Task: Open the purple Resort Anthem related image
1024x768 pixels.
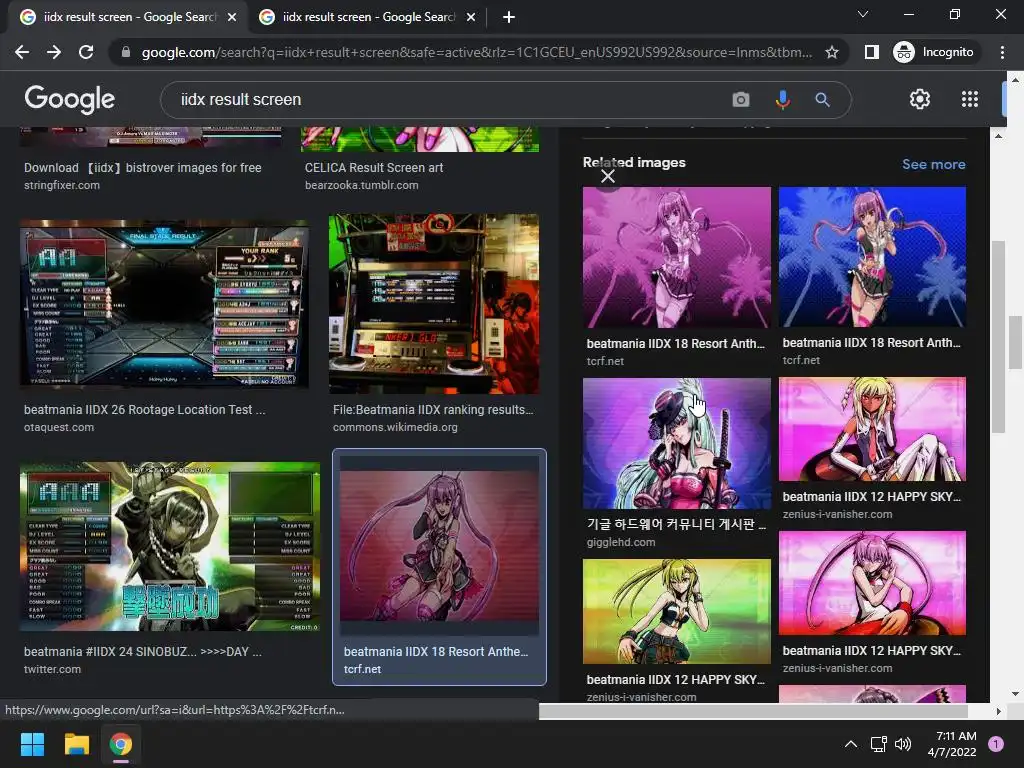Action: tap(677, 257)
